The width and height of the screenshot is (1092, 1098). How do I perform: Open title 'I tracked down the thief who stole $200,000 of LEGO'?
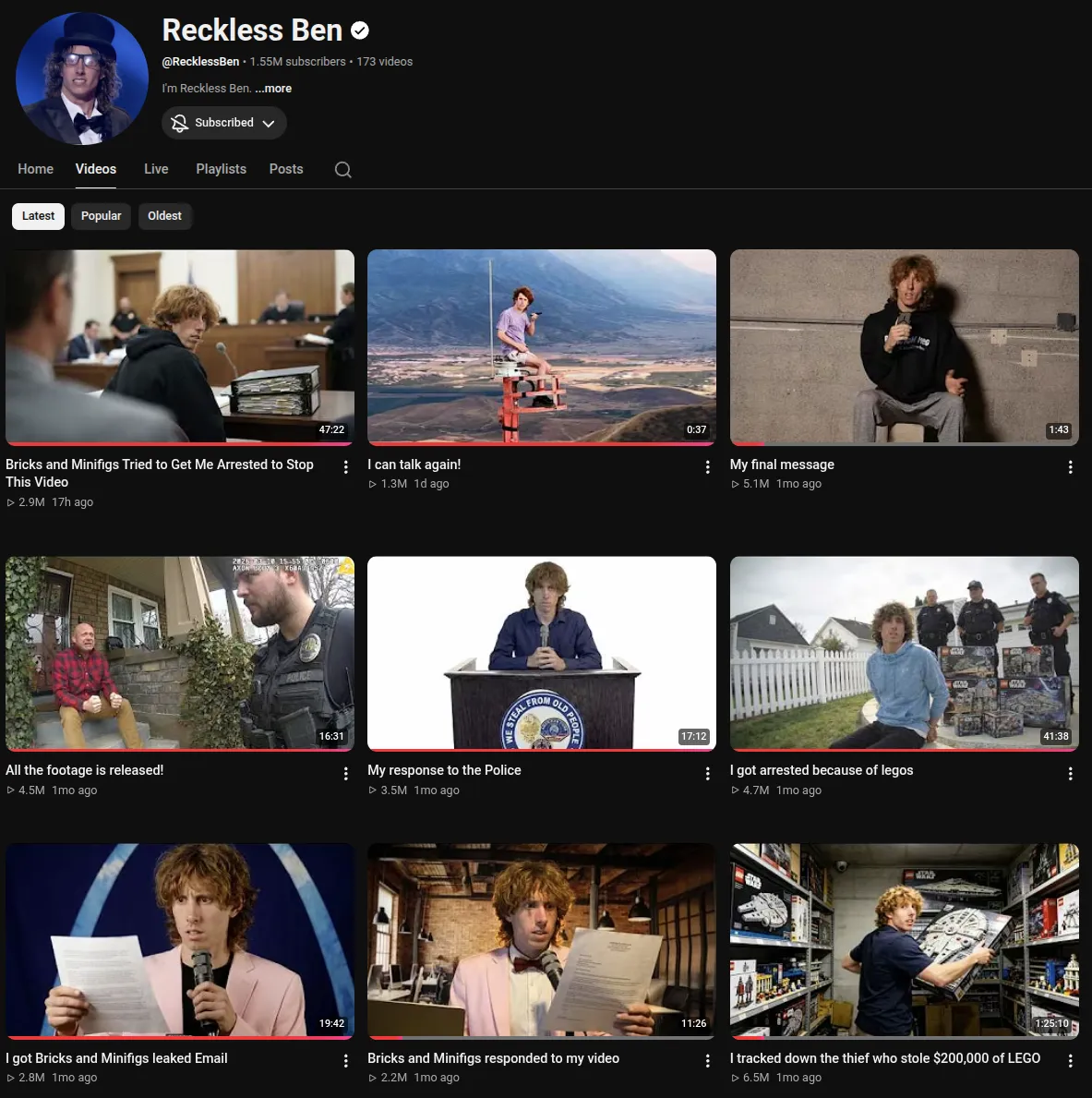pos(885,1058)
